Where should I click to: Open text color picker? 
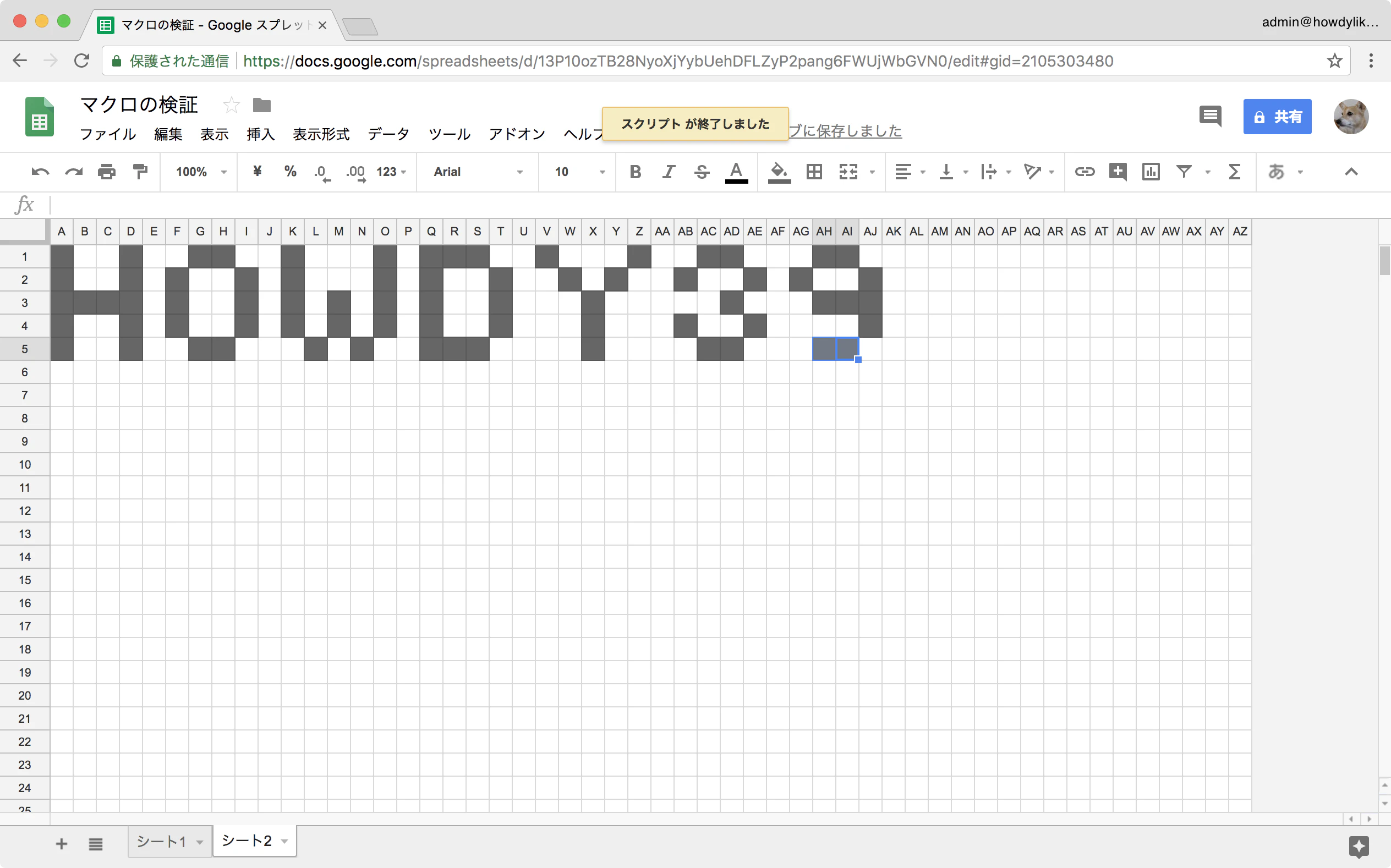[x=736, y=172]
